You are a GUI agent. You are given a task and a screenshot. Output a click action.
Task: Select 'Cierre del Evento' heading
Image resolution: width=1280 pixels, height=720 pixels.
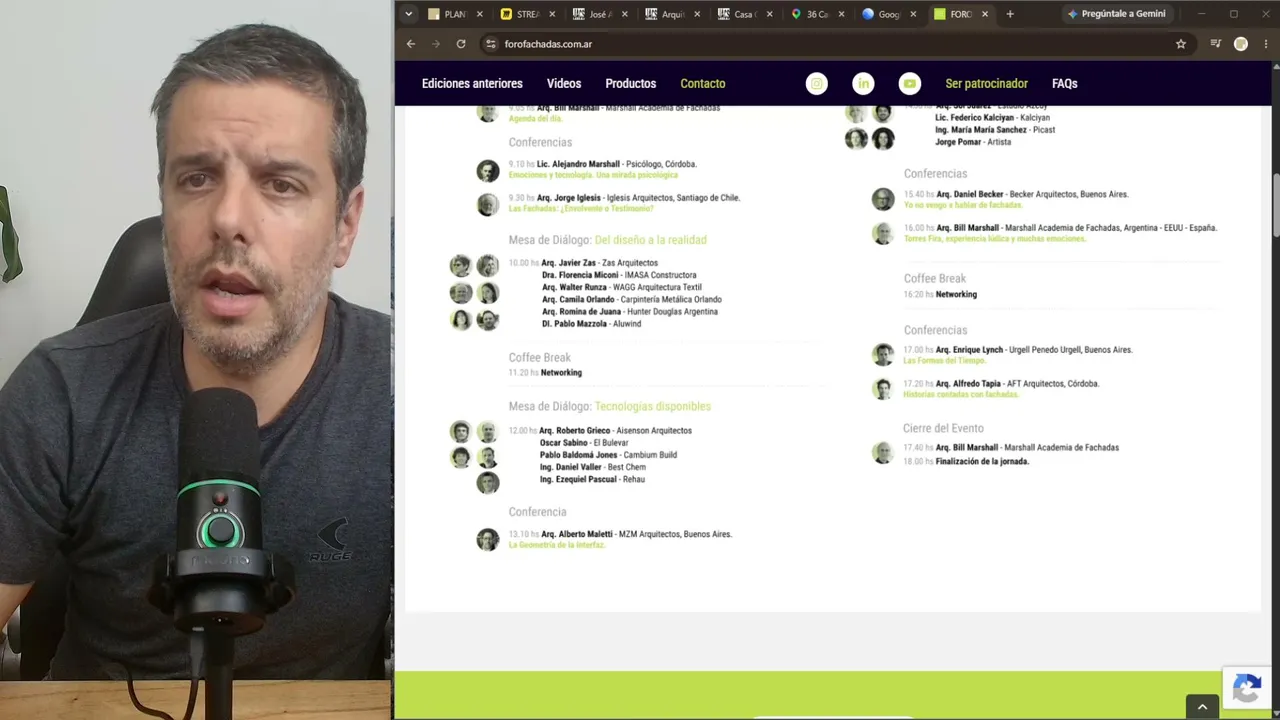[x=943, y=429]
